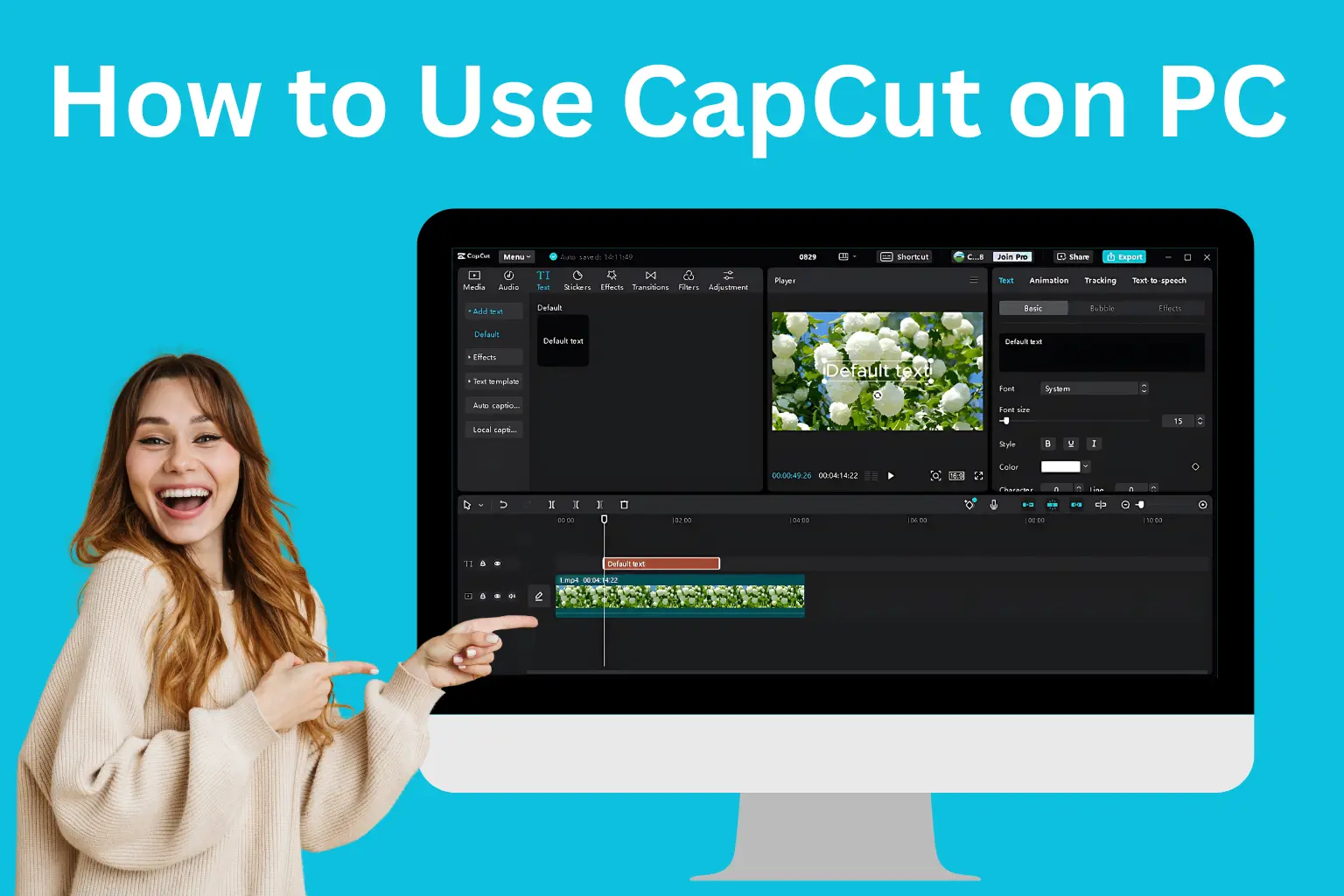Click the player fullscreen icon

[x=978, y=476]
